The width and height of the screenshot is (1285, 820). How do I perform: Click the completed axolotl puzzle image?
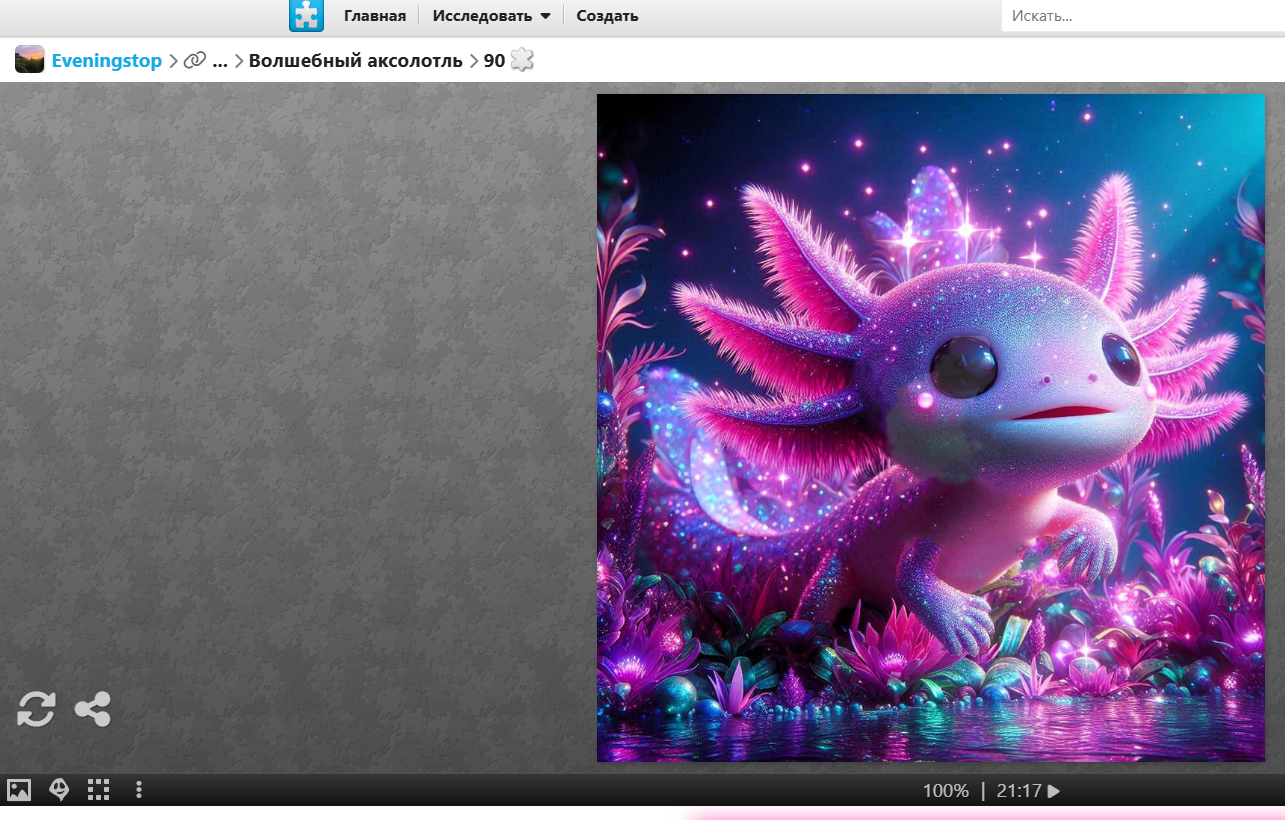coord(930,428)
